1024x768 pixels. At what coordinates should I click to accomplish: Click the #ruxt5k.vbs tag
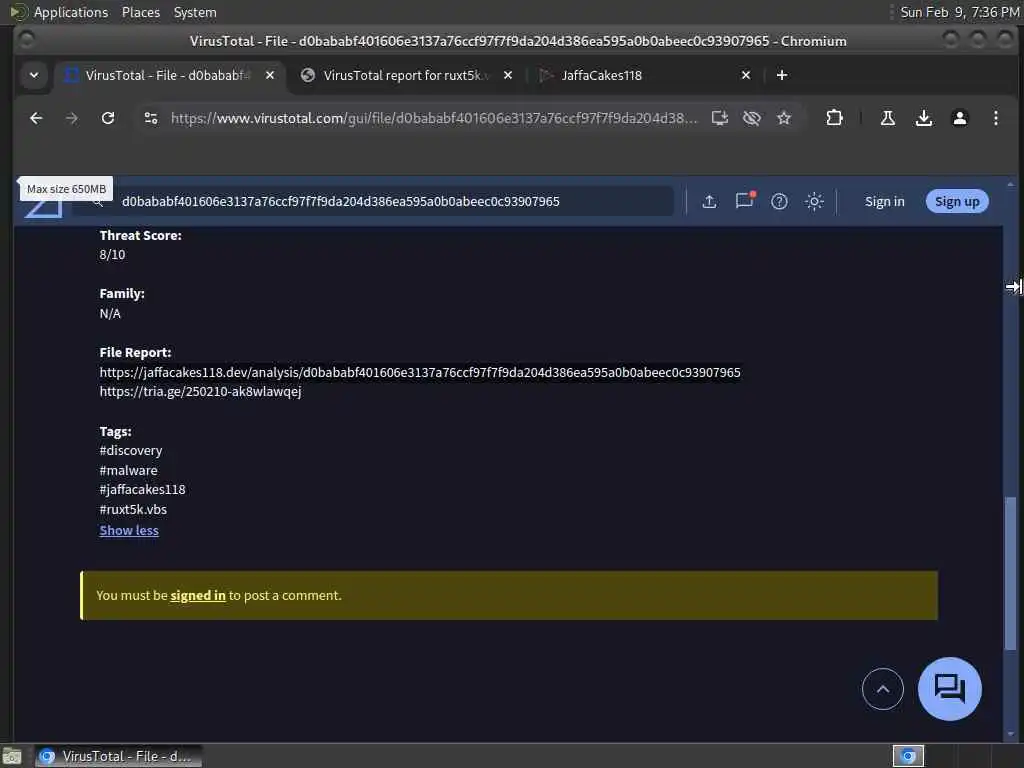(x=133, y=509)
